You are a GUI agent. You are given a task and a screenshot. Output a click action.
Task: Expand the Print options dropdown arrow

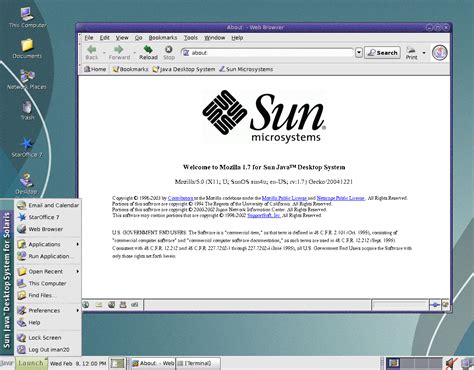424,53
